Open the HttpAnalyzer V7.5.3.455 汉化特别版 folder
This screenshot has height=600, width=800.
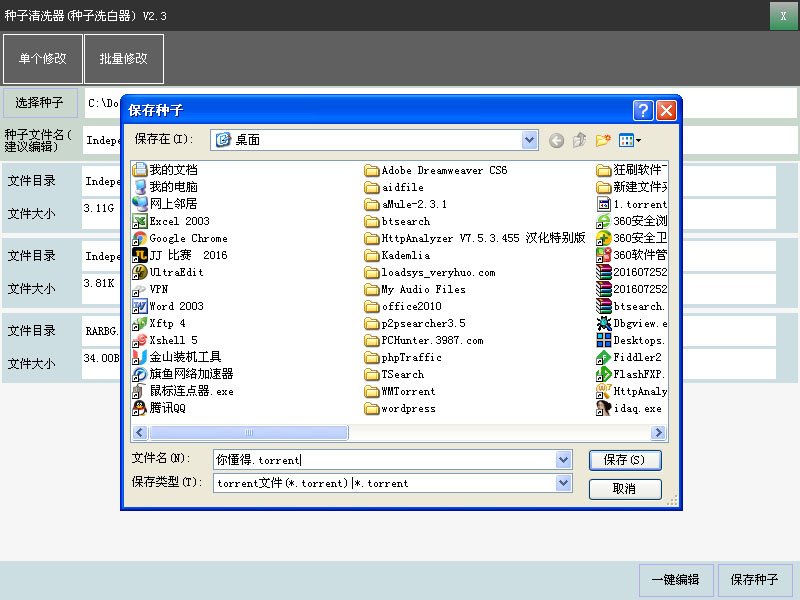(x=475, y=238)
